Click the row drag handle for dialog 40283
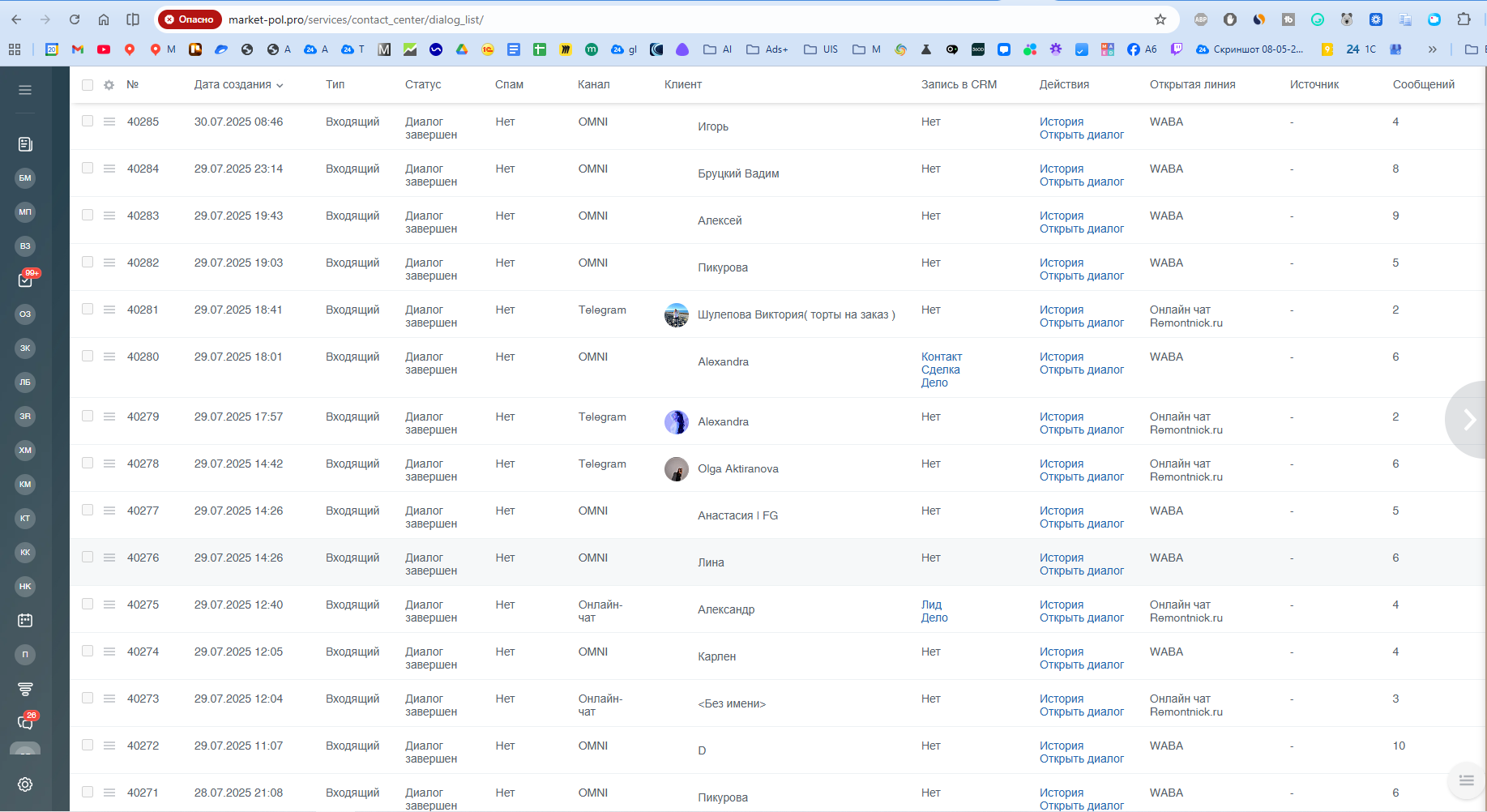 point(109,216)
